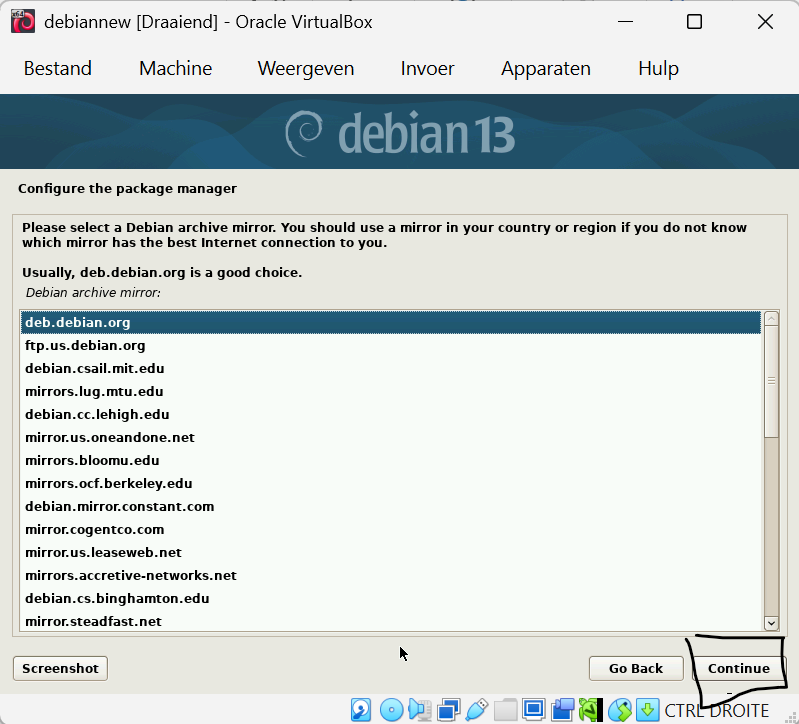Viewport: 799px width, 724px height.
Task: Click the USB devices status icon
Action: pyautogui.click(x=477, y=710)
